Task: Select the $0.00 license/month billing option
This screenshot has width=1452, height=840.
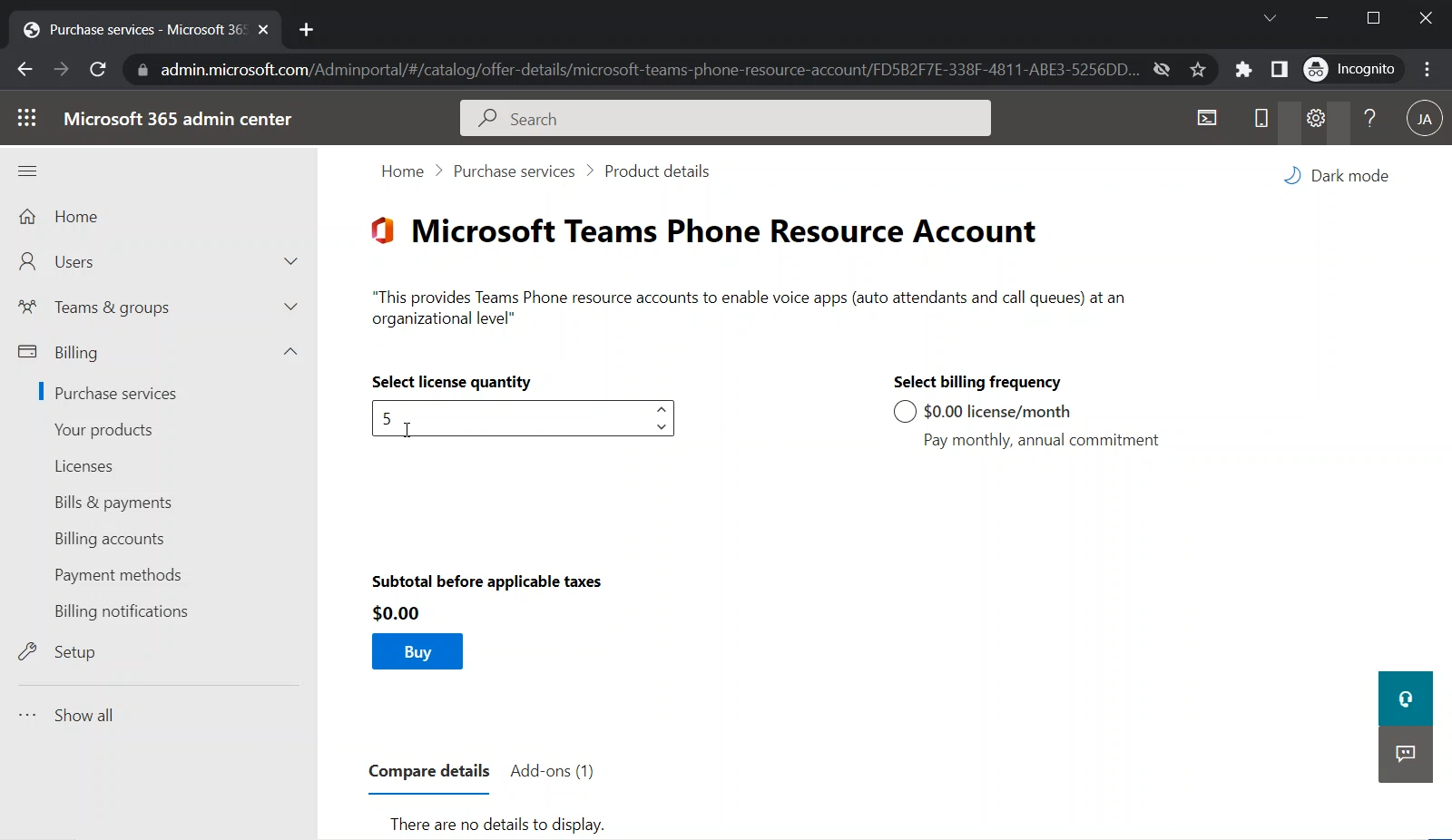Action: [905, 412]
